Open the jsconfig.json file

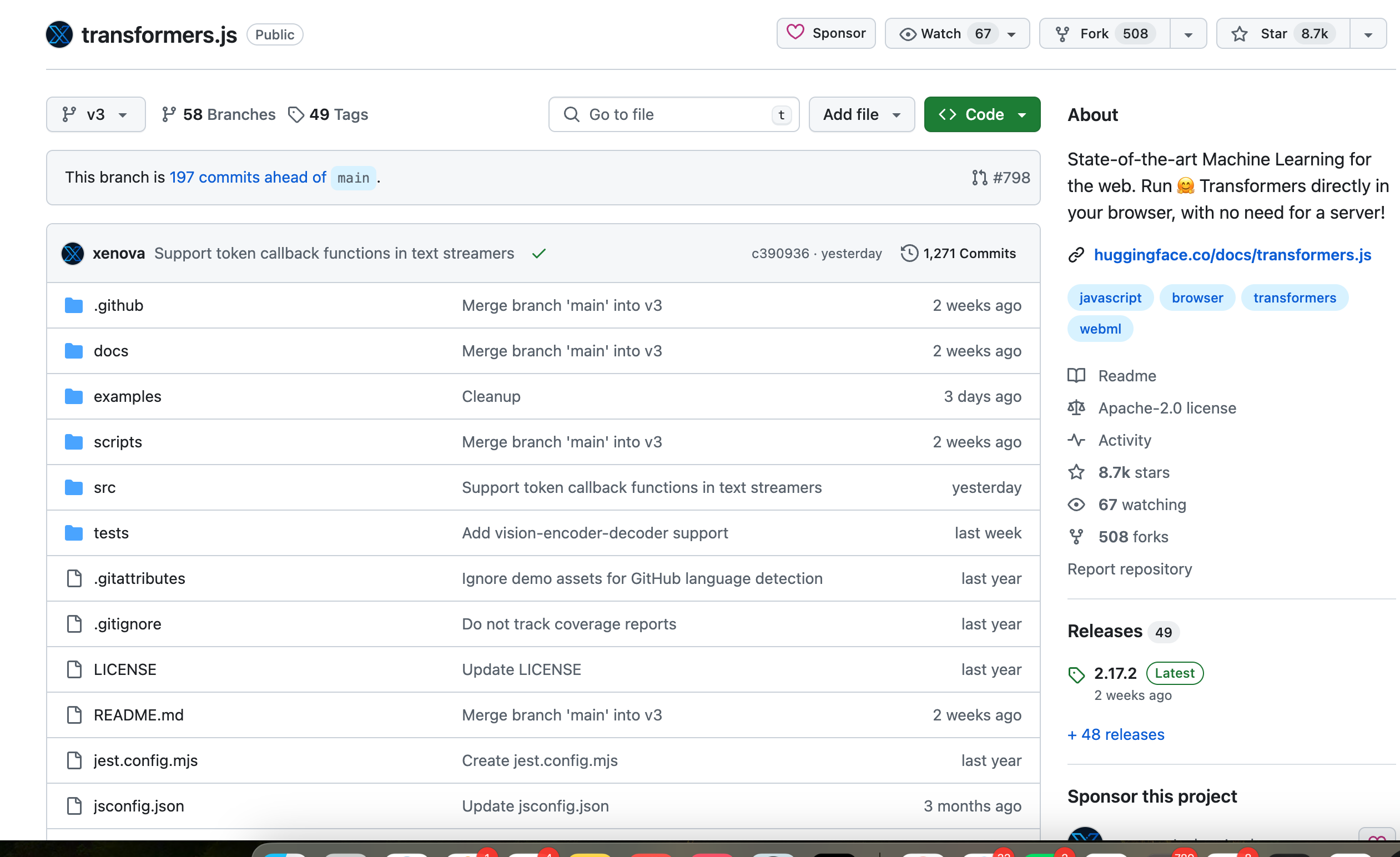point(139,805)
